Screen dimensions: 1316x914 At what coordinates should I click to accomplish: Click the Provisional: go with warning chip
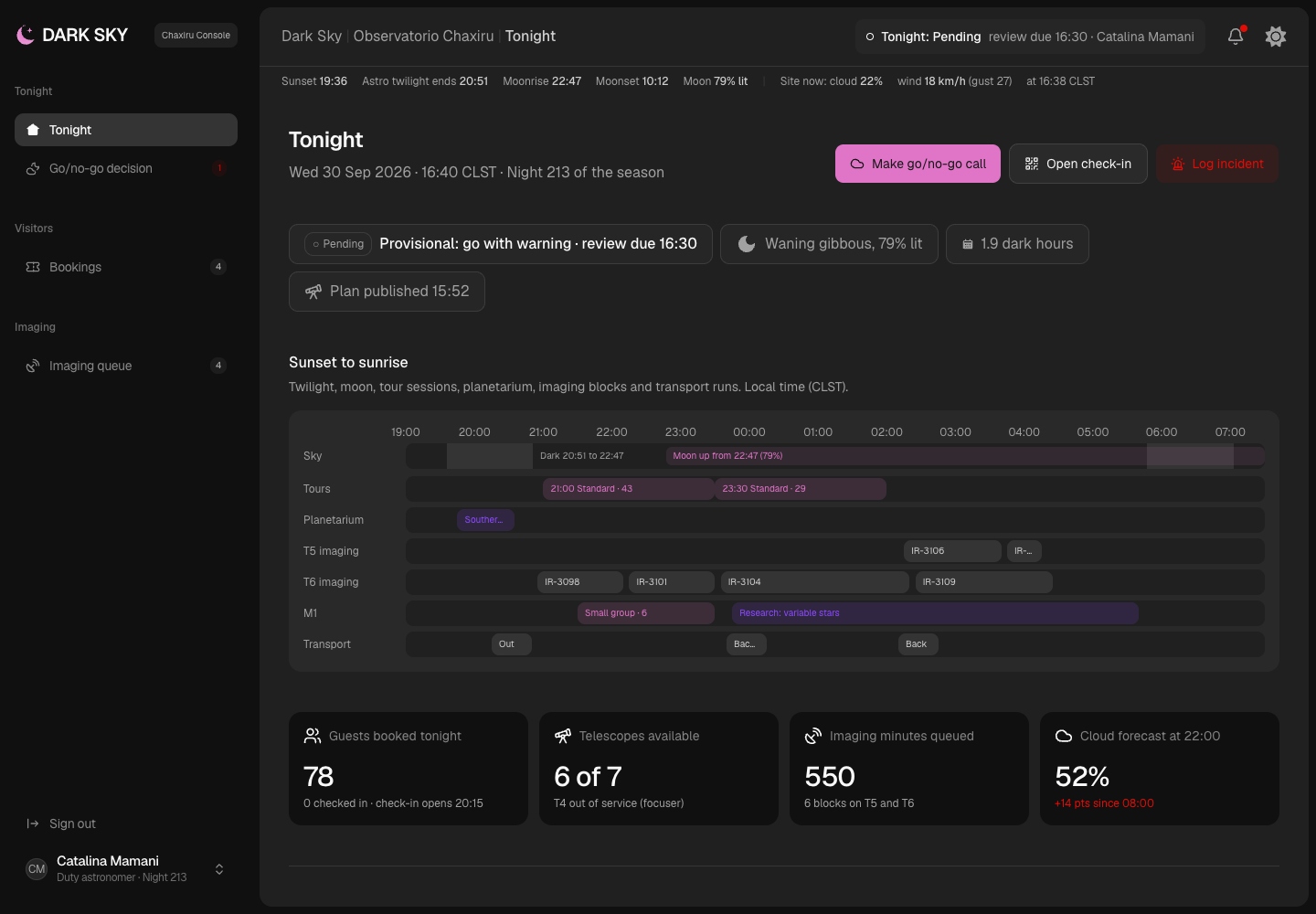pos(501,244)
